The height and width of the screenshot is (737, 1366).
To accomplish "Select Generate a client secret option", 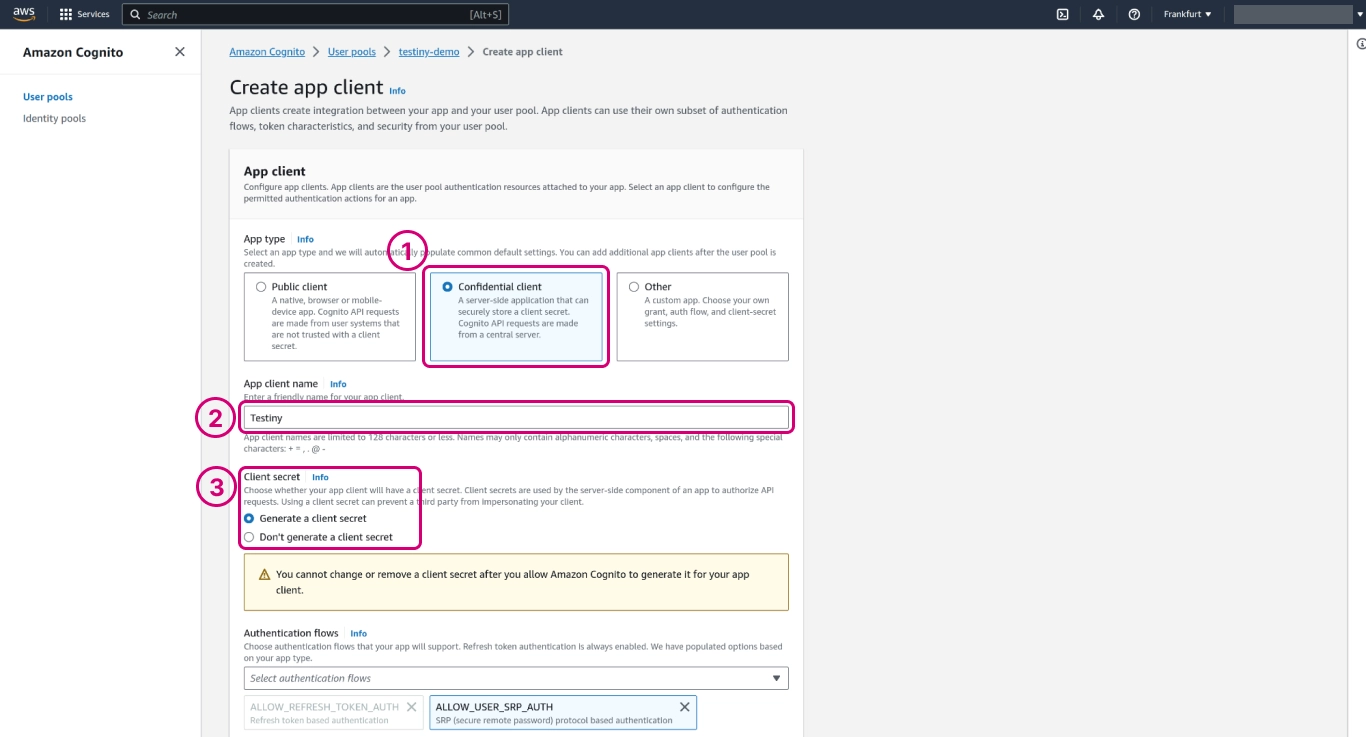I will (250, 518).
